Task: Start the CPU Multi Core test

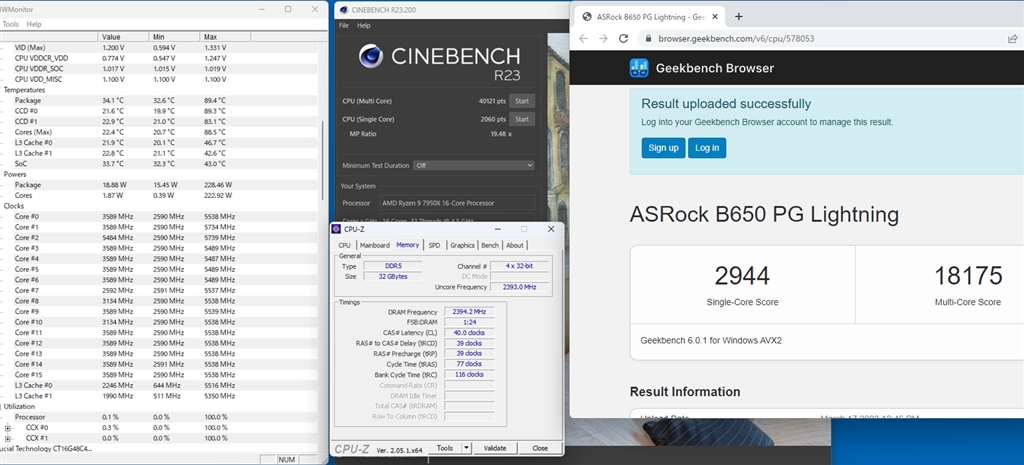Action: coord(522,101)
